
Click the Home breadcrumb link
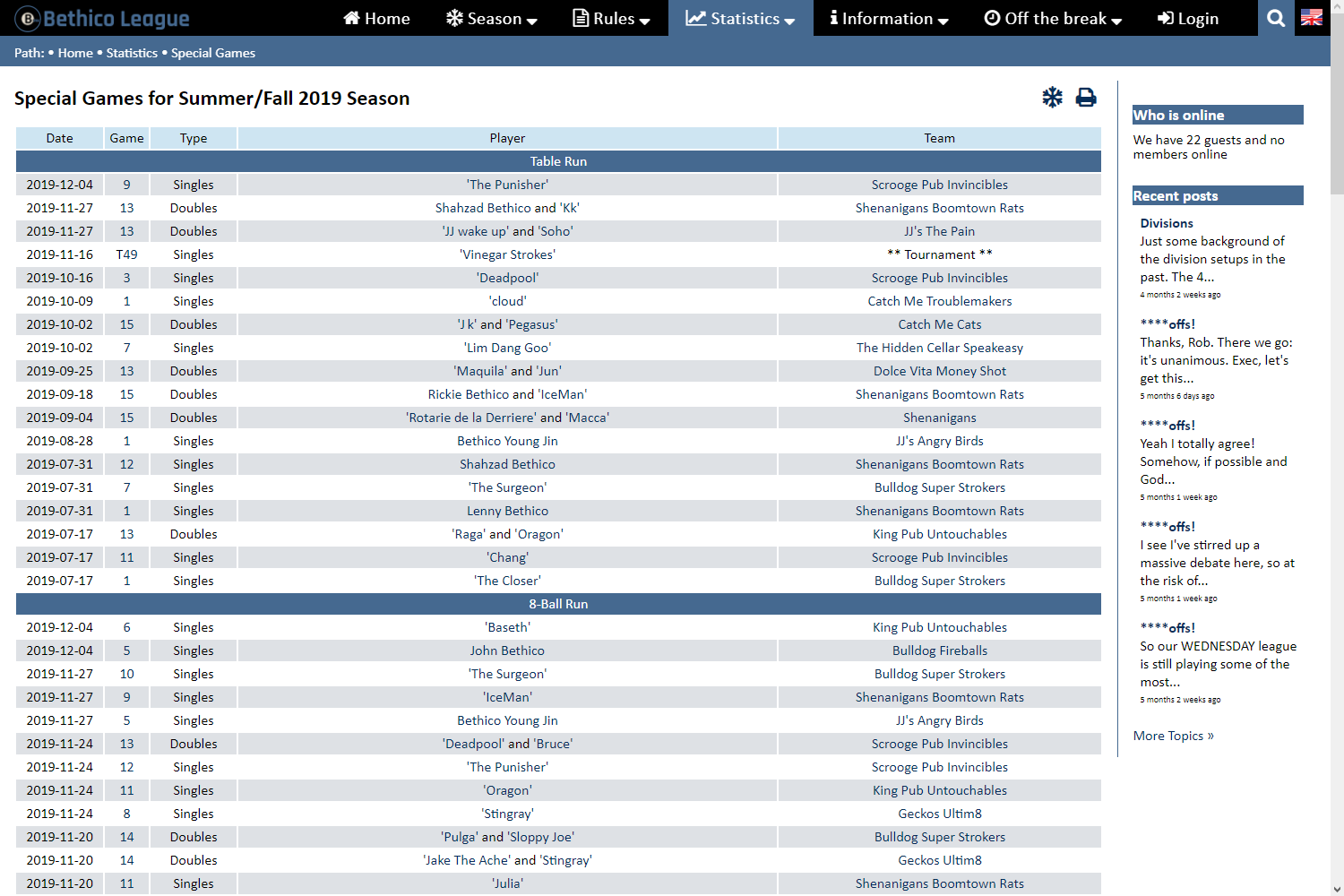[75, 53]
